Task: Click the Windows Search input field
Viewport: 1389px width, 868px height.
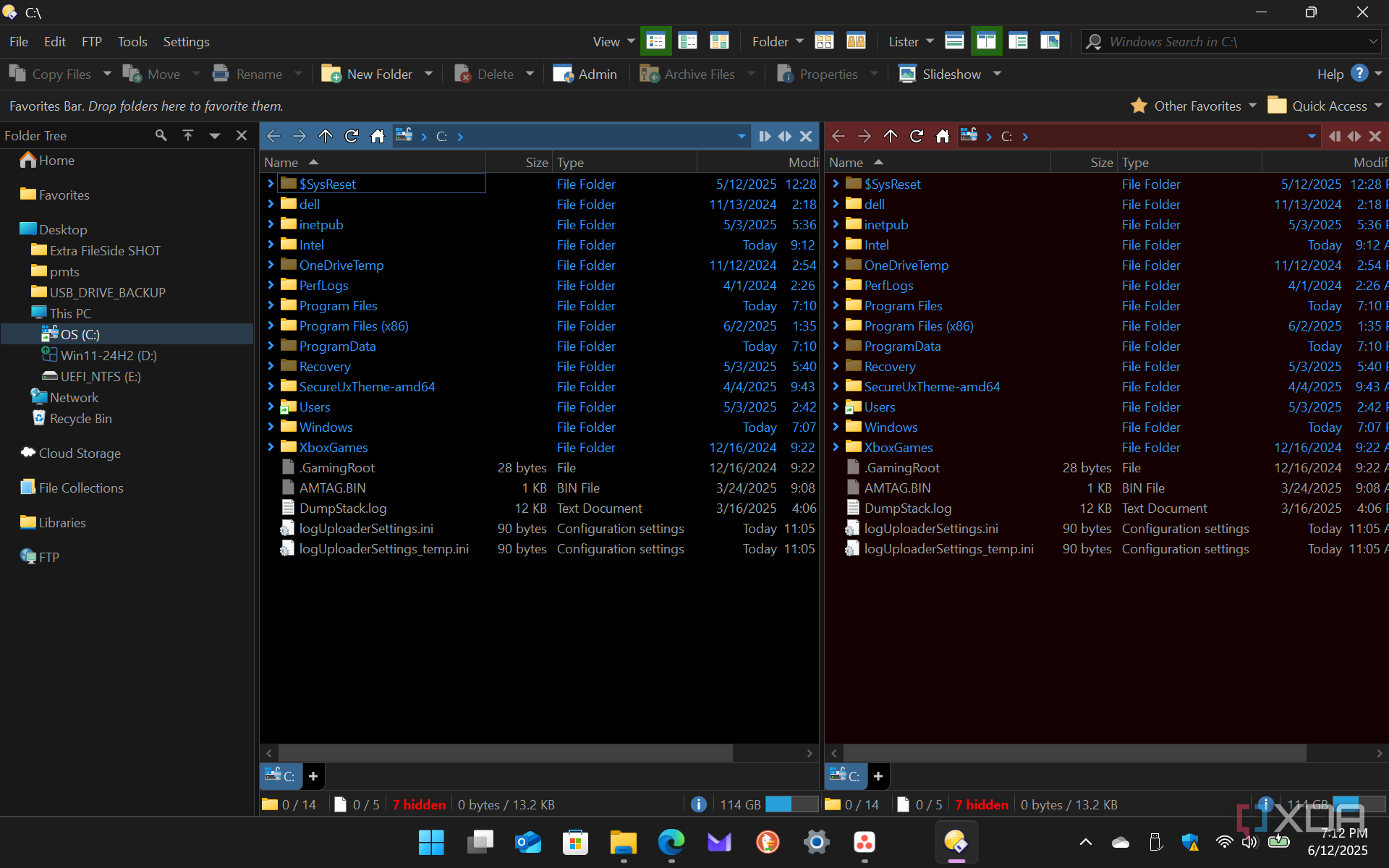Action: coord(1230,41)
